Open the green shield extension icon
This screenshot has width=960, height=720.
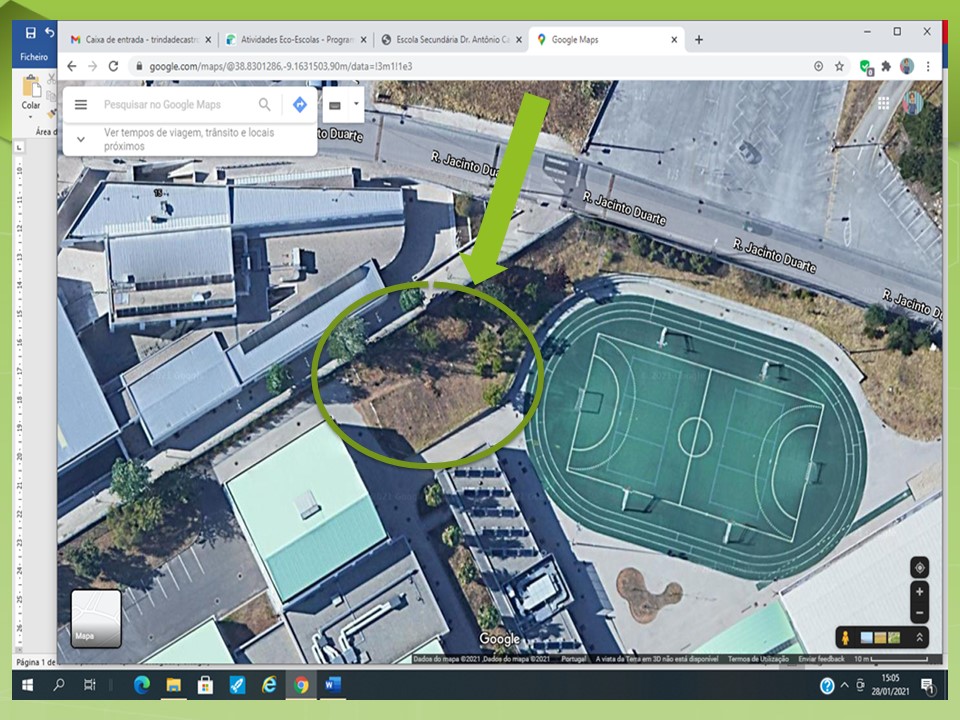[866, 67]
